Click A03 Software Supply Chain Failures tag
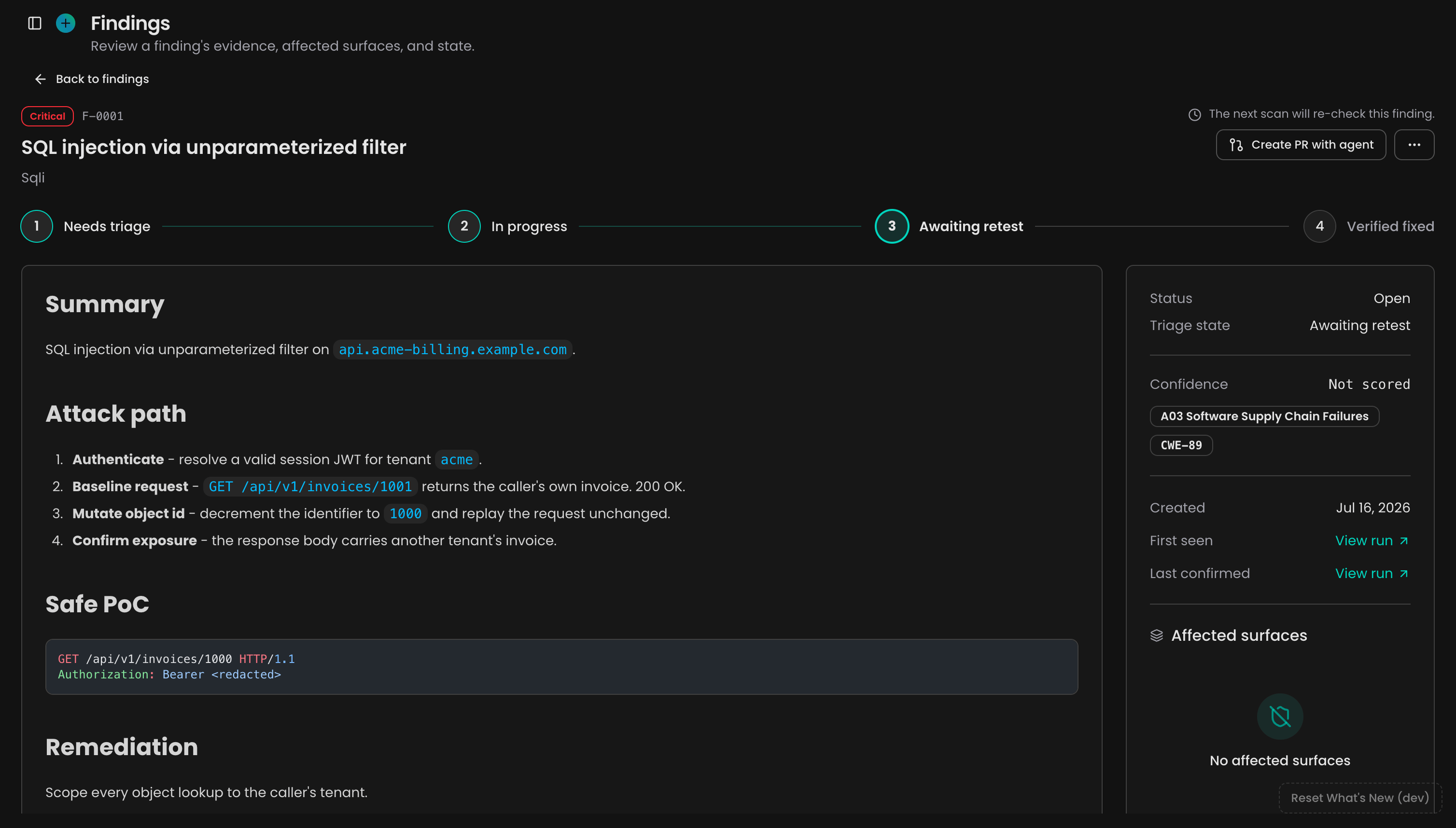 (1264, 416)
